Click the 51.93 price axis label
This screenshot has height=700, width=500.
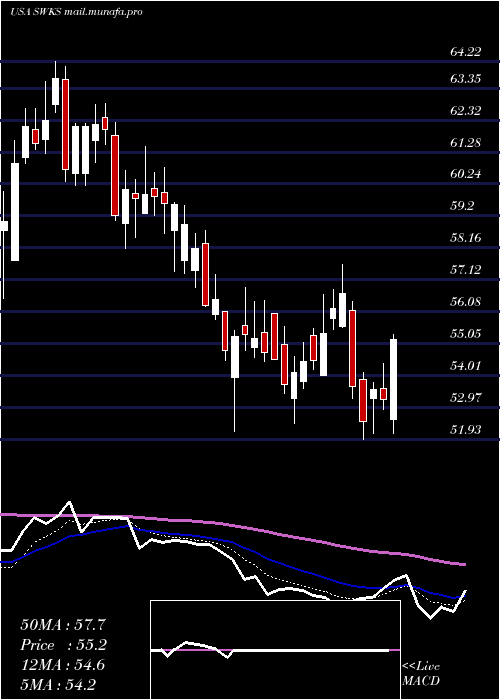466,430
